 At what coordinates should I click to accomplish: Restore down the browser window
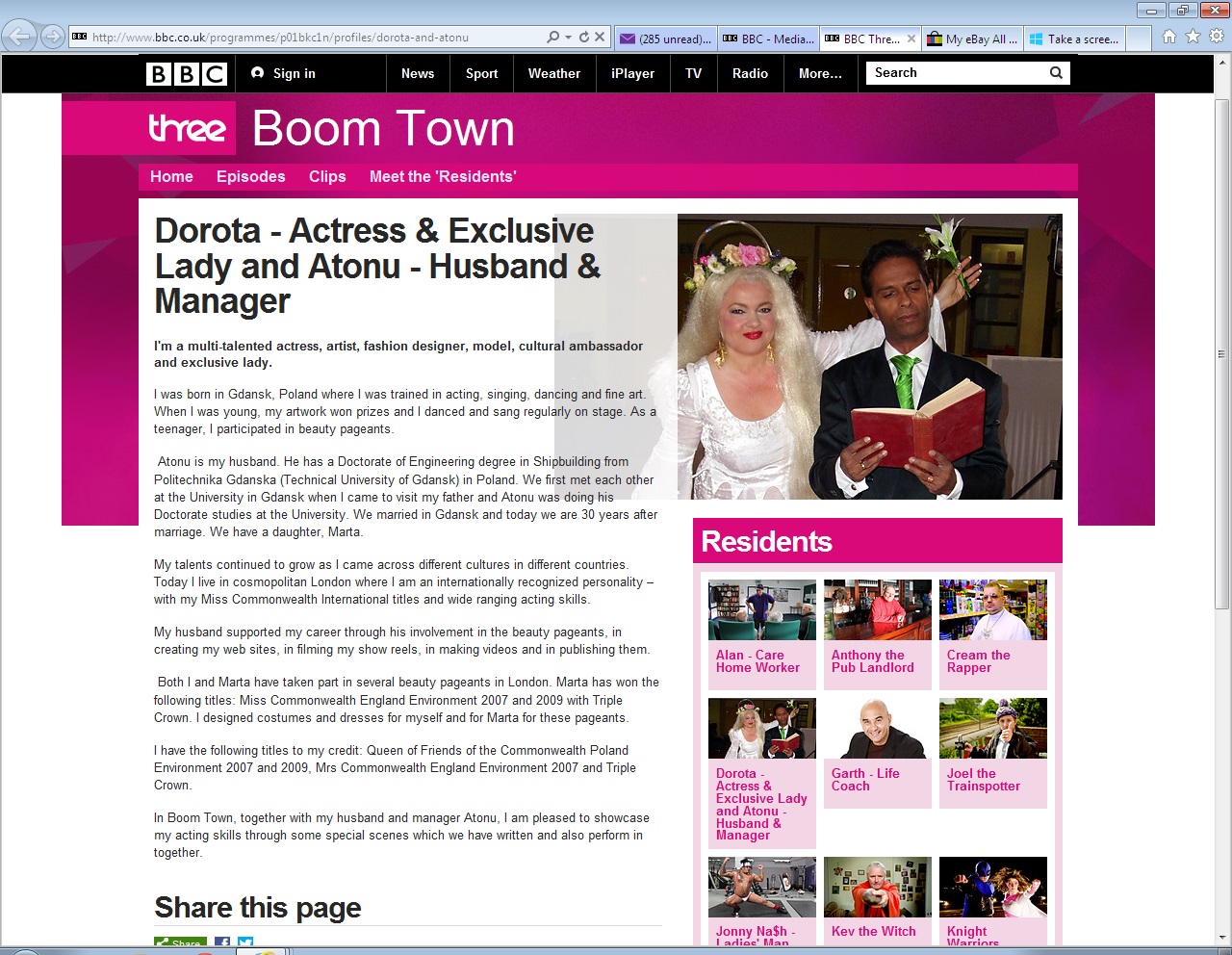coord(1182,11)
